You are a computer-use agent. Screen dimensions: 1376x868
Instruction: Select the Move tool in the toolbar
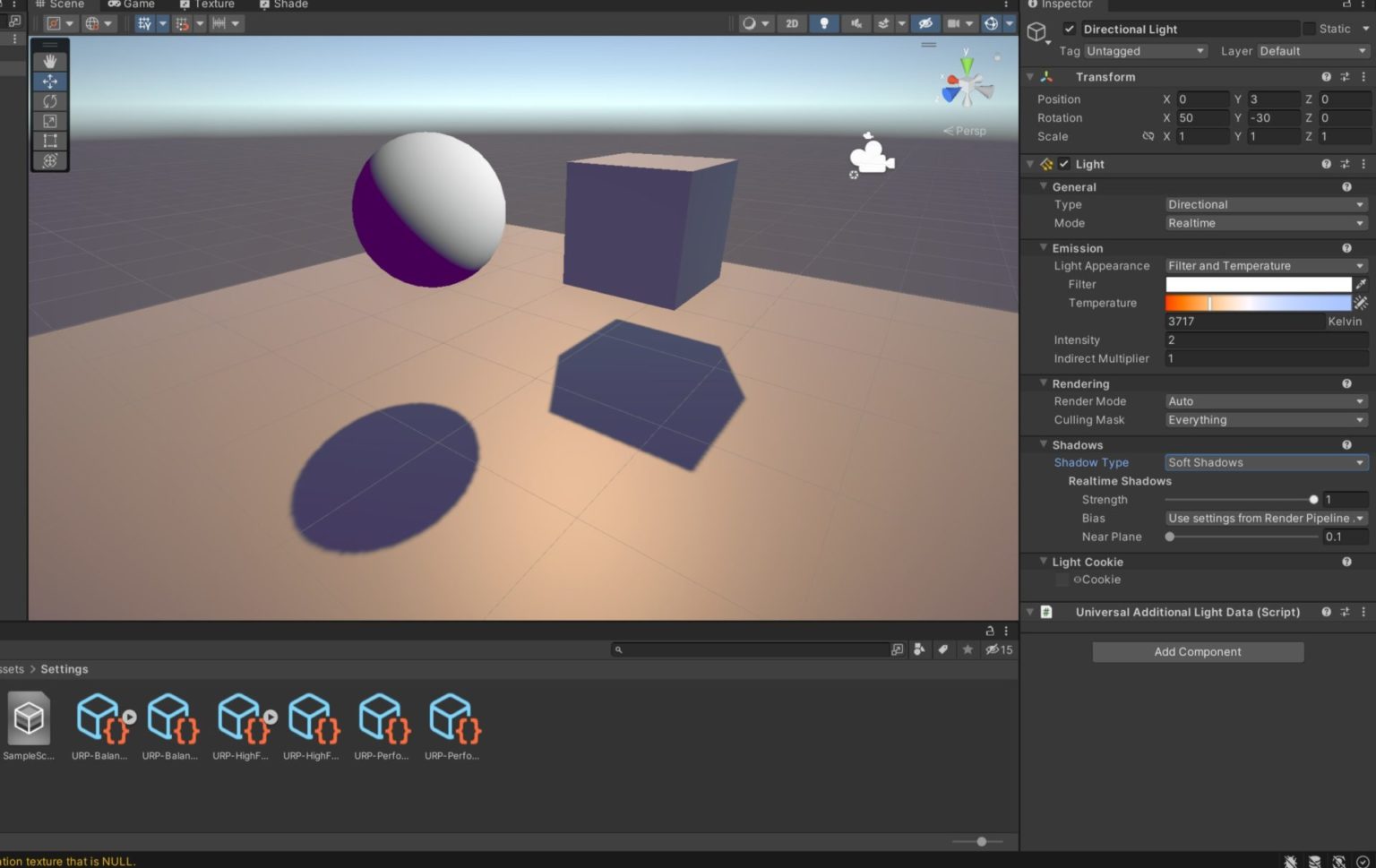click(x=49, y=81)
